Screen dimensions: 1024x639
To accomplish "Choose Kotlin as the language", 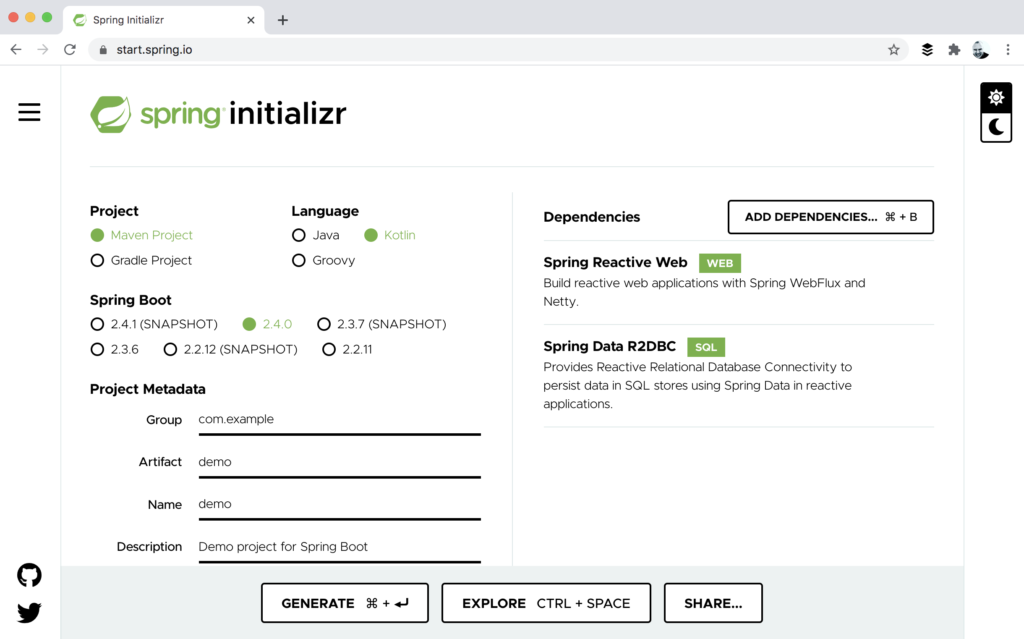I will click(390, 235).
